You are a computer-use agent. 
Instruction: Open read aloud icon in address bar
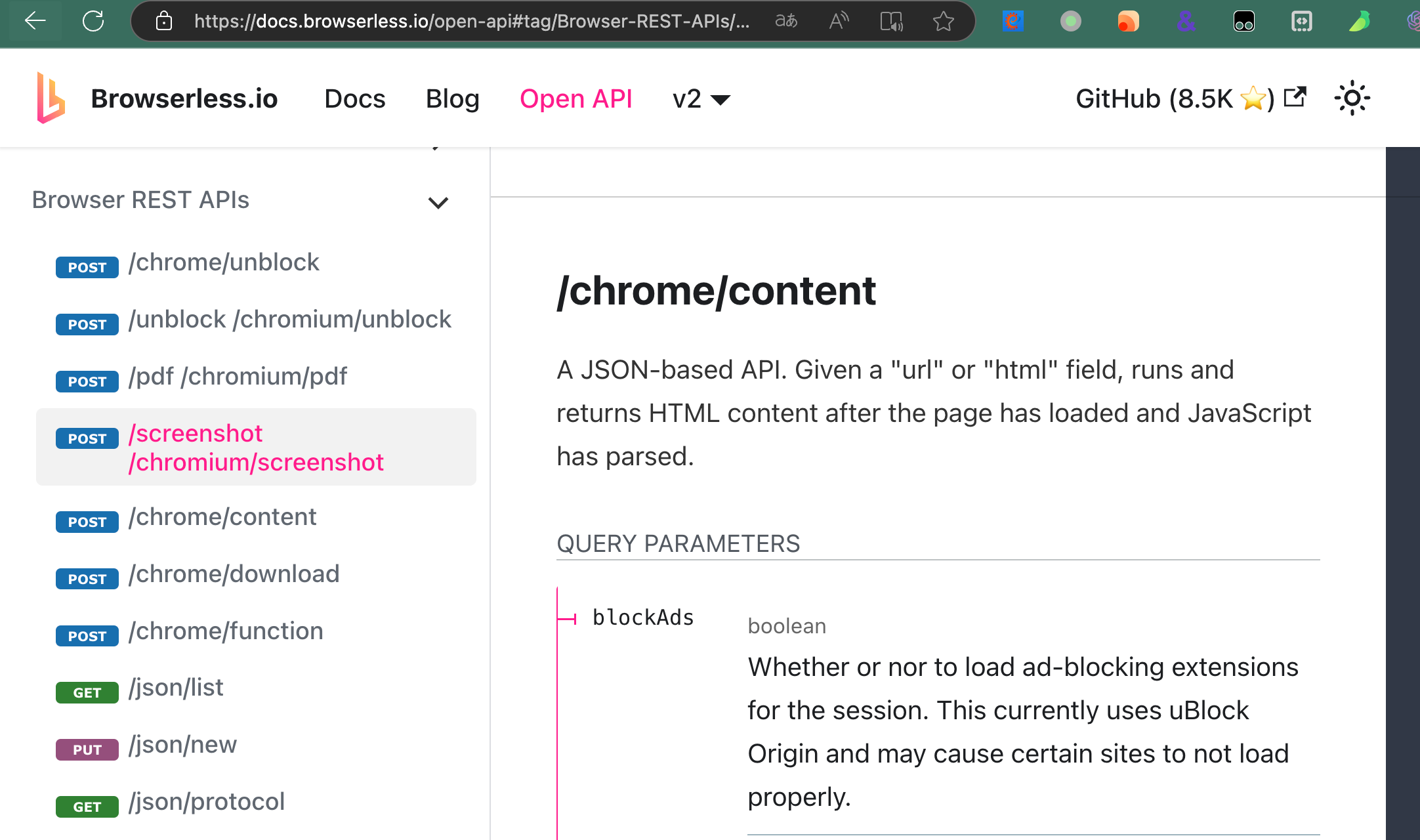(839, 21)
